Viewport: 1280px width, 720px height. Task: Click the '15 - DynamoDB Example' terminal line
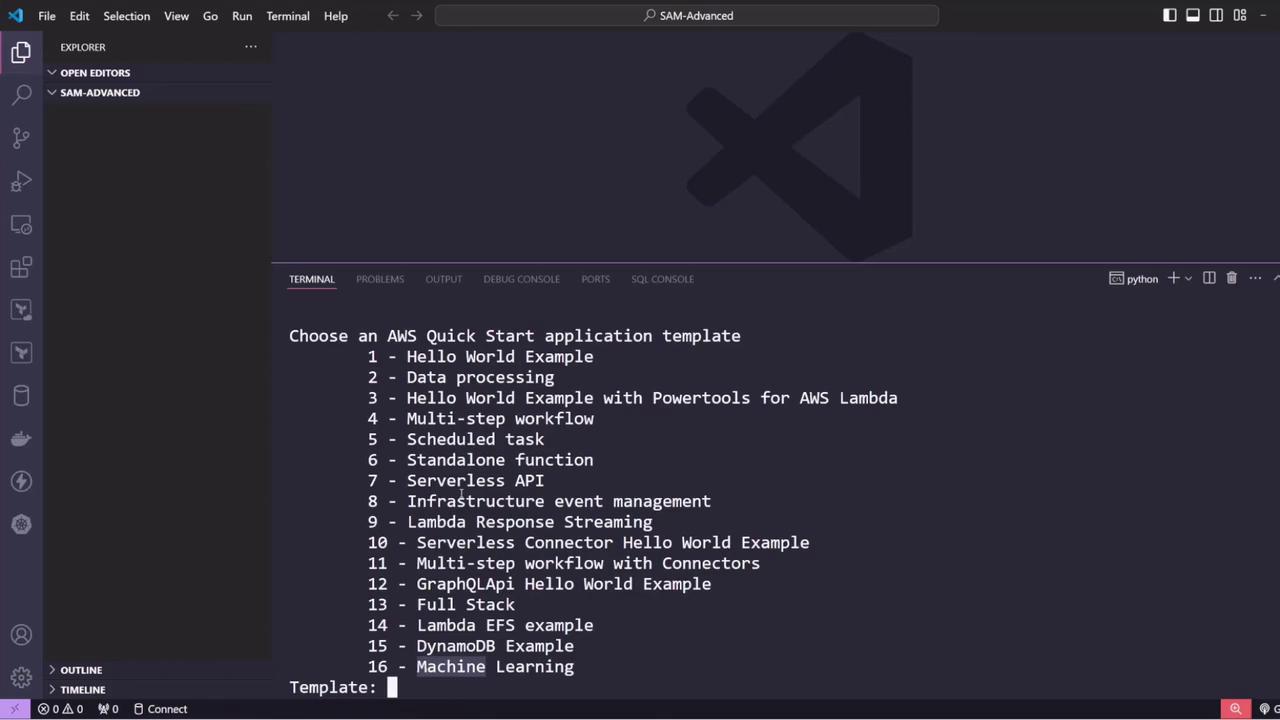pos(471,646)
